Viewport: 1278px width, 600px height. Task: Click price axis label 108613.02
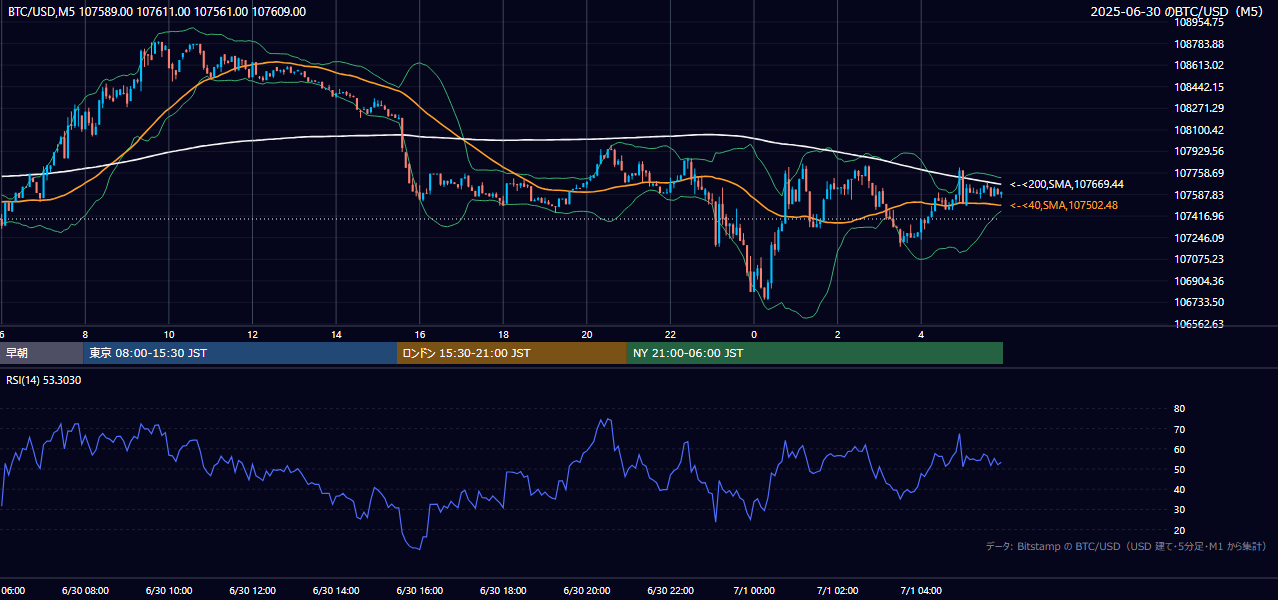(1199, 65)
